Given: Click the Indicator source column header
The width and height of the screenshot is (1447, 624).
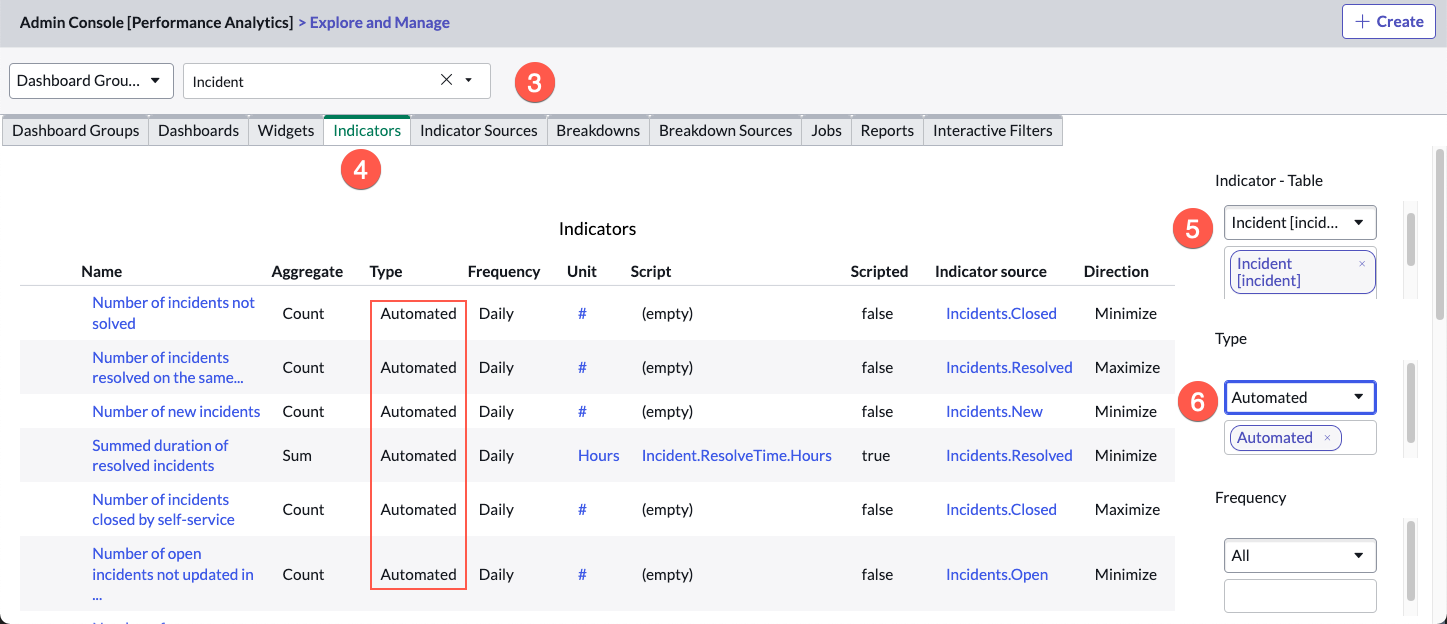Looking at the screenshot, I should click(991, 271).
